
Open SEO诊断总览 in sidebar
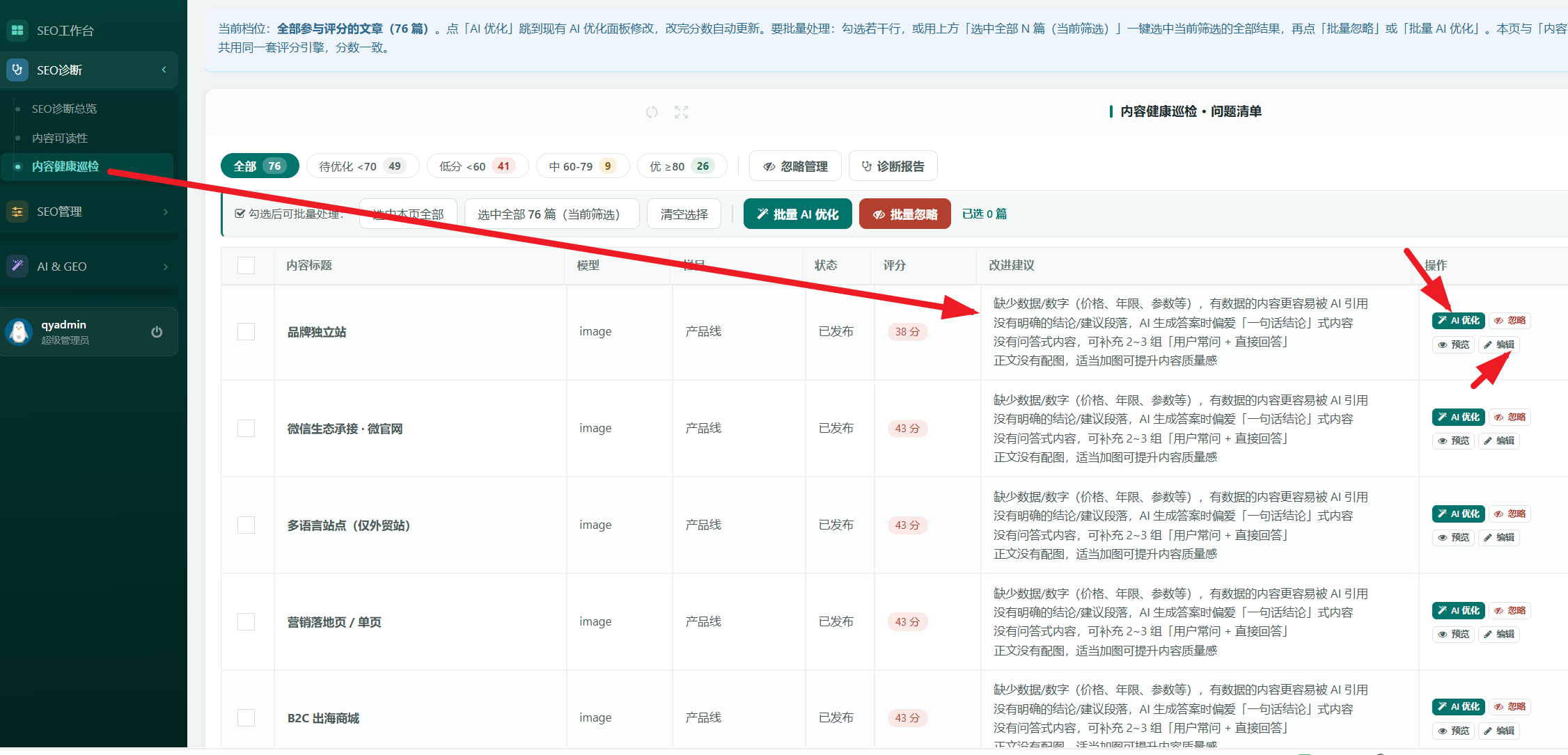(x=64, y=109)
